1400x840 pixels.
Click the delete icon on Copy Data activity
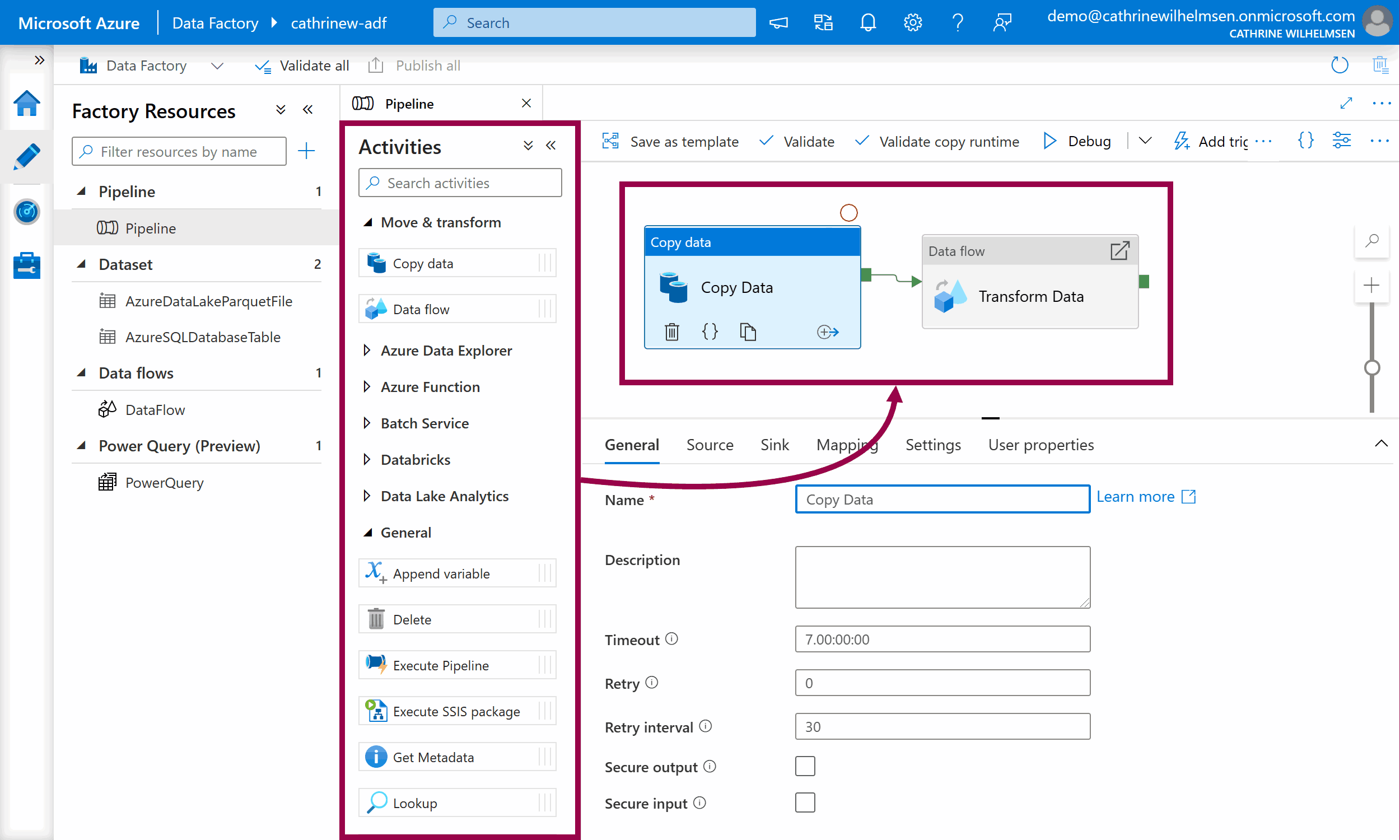[671, 332]
